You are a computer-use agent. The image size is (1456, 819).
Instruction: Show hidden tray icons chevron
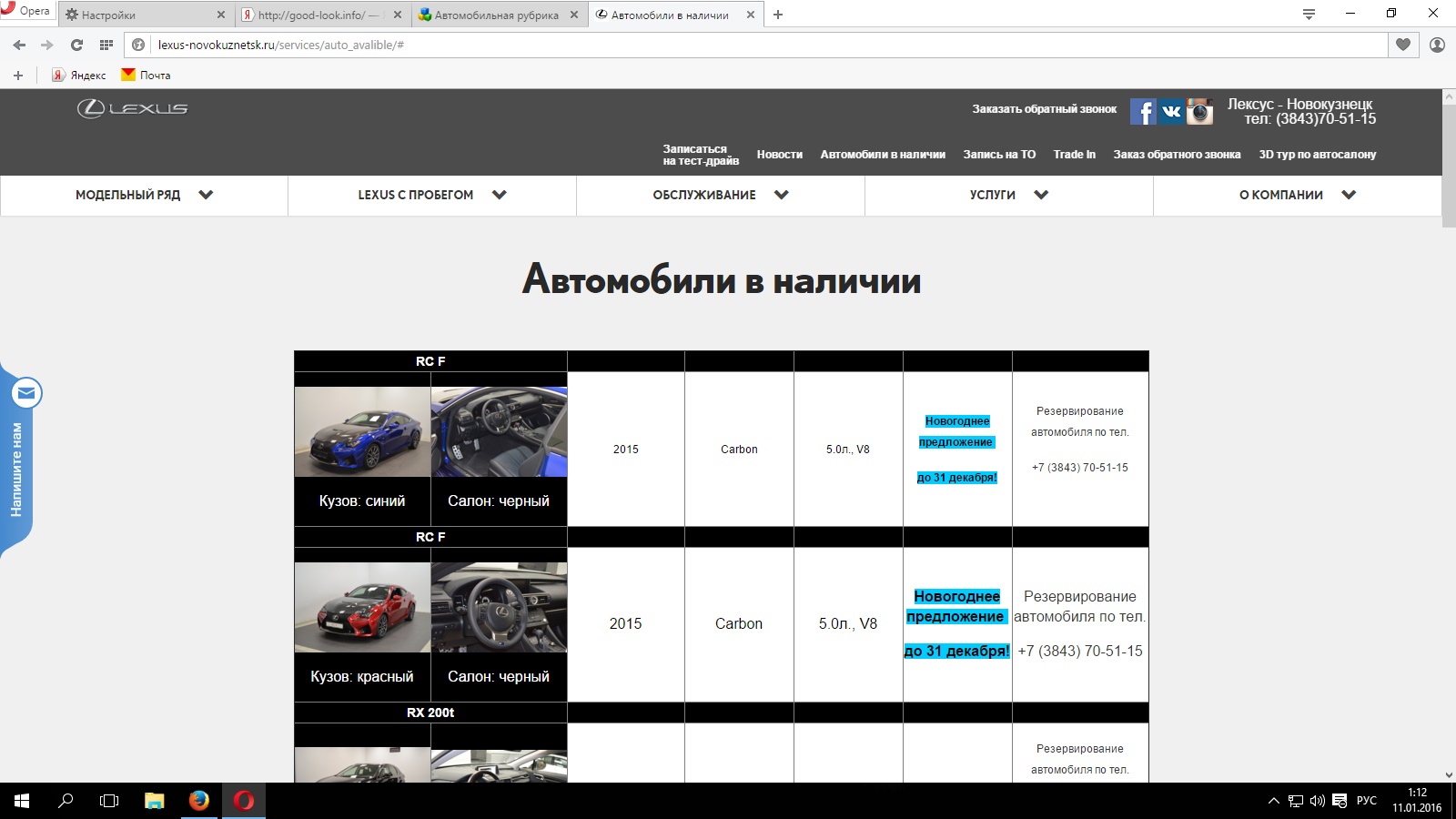1274,801
